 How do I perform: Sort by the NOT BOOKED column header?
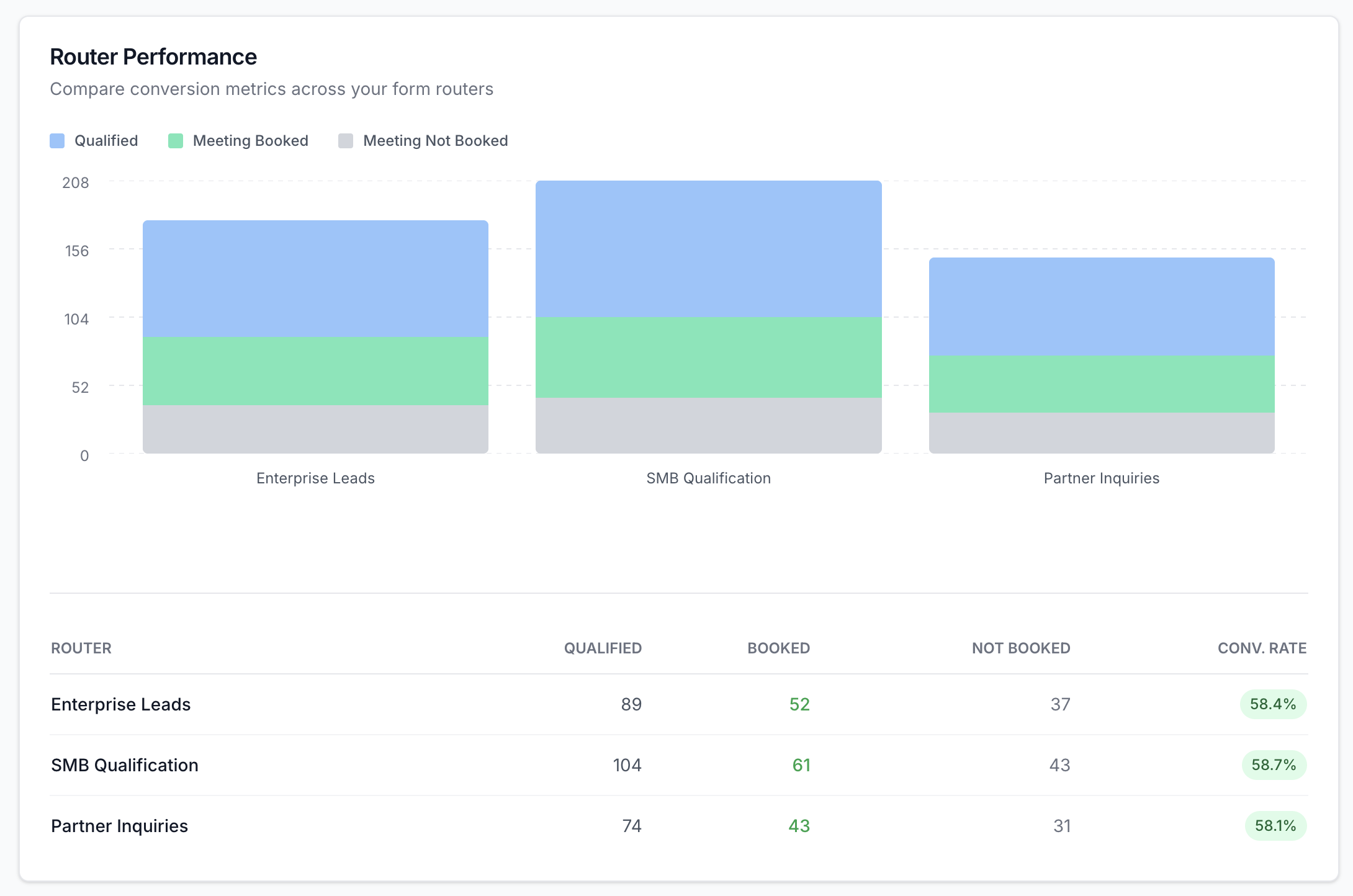(1020, 648)
